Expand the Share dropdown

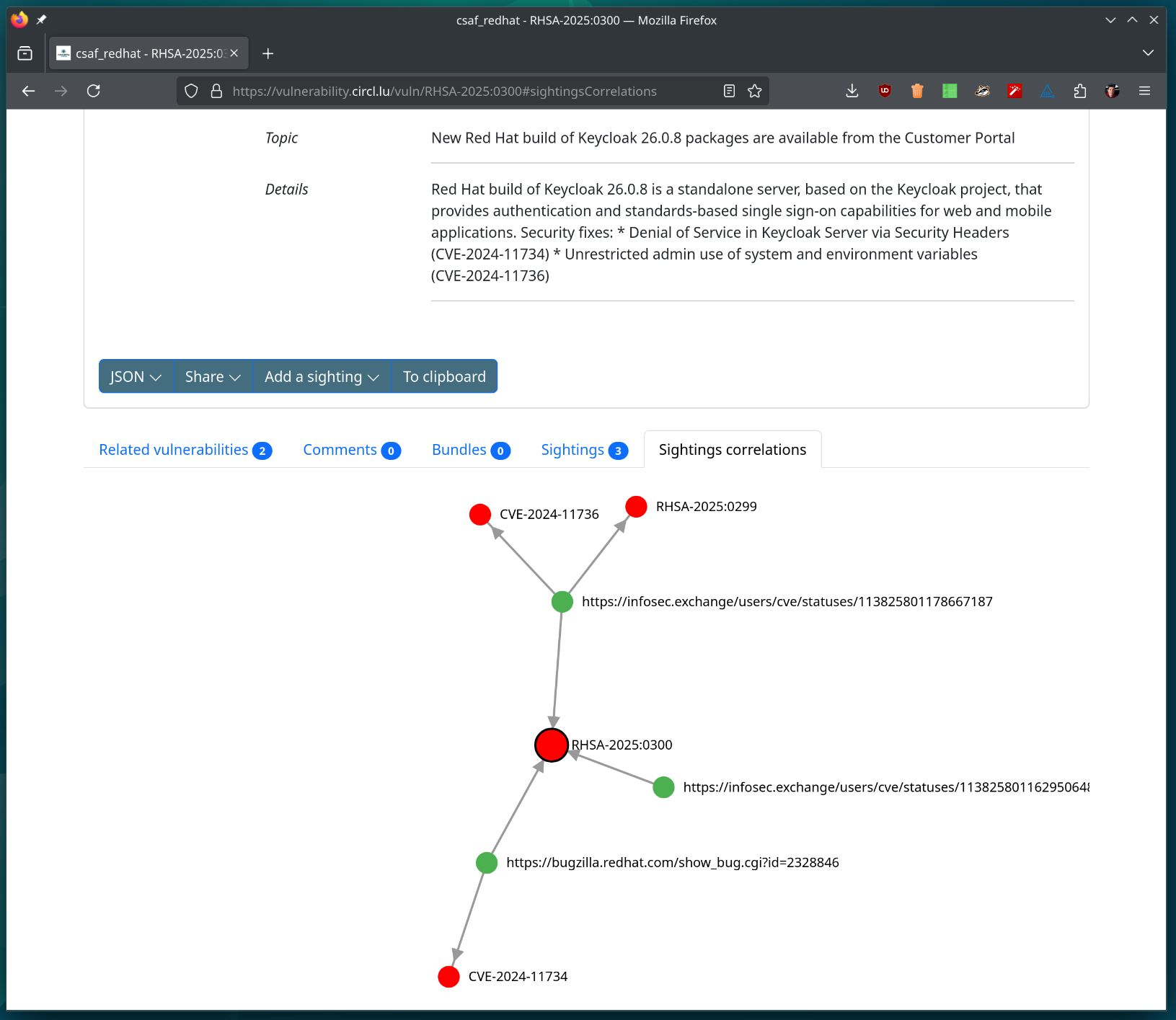coord(213,376)
